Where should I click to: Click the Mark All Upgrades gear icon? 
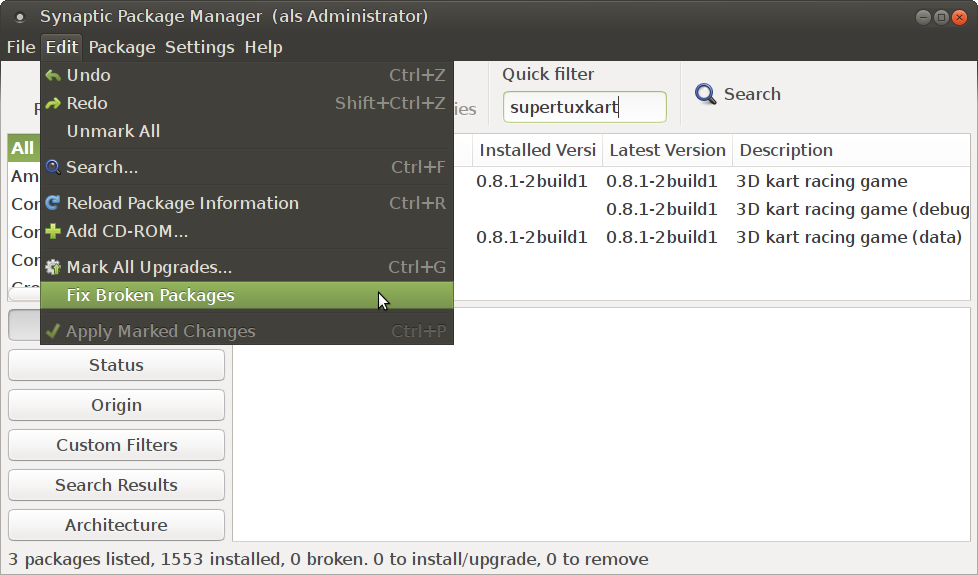click(x=53, y=268)
